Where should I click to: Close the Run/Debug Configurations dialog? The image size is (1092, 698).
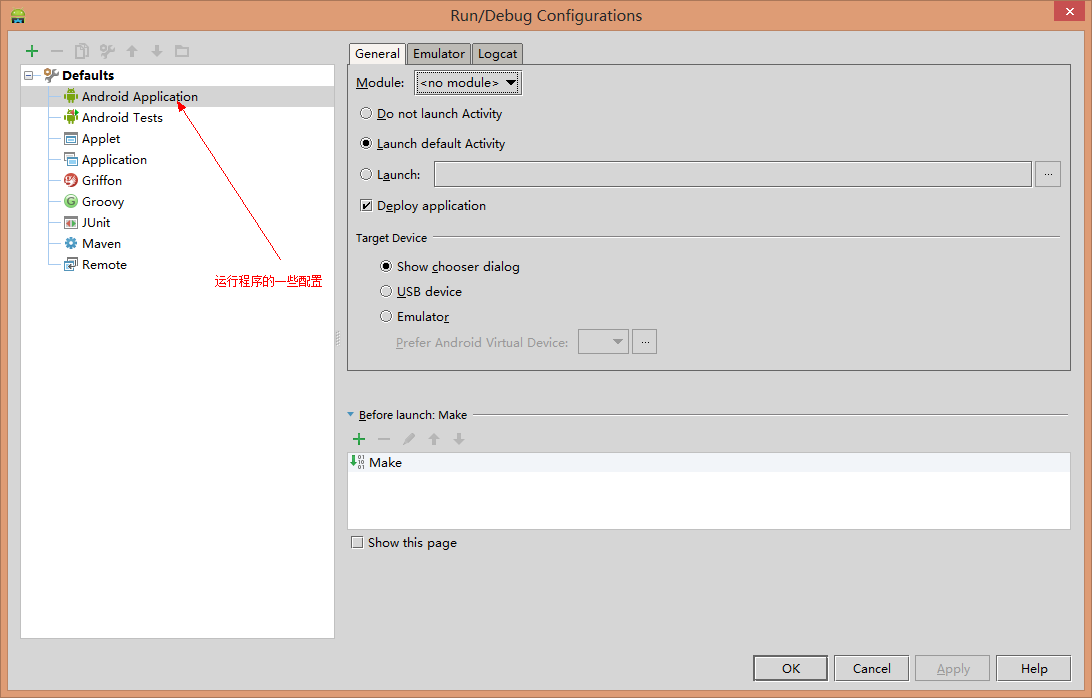tap(1070, 11)
